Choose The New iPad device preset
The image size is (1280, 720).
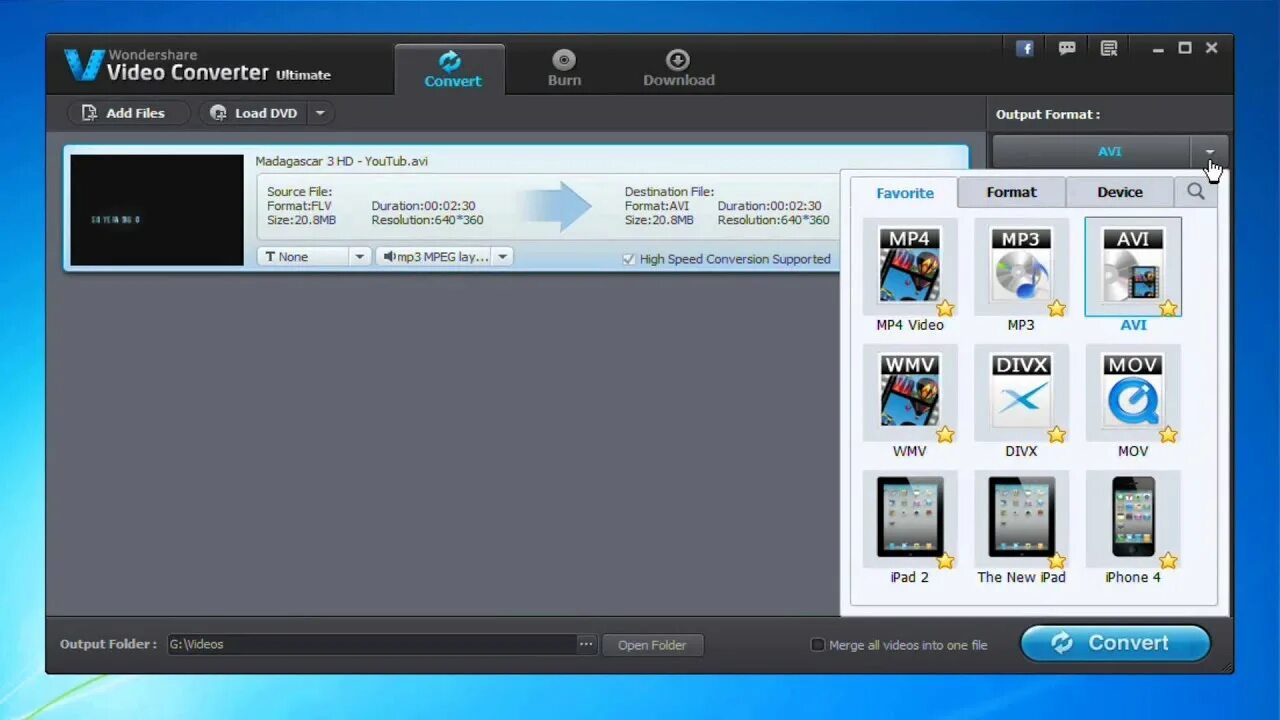pyautogui.click(x=1021, y=519)
